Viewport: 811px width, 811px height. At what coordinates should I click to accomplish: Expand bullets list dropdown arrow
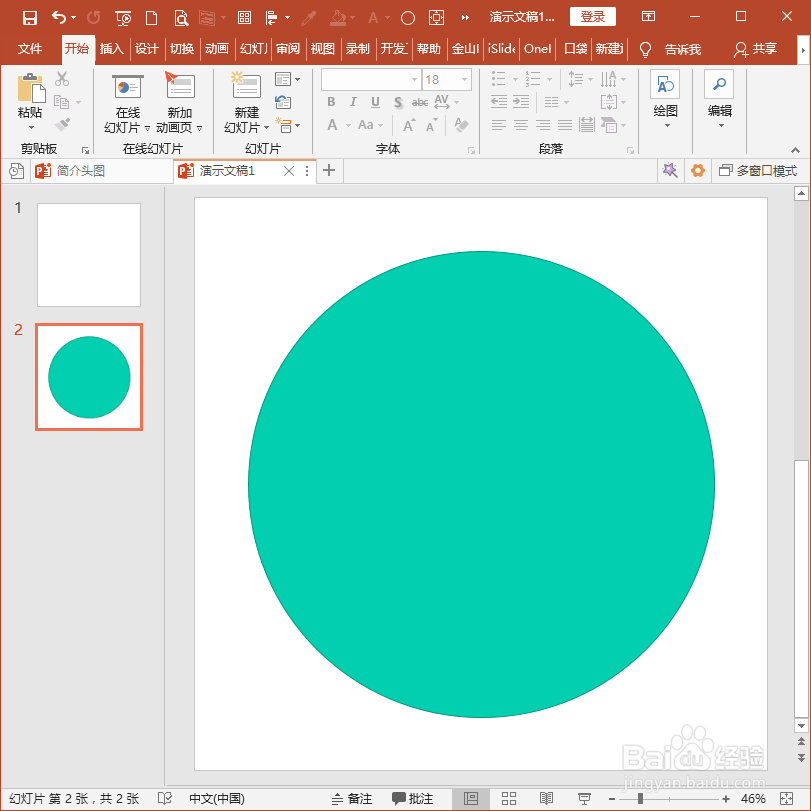(x=515, y=79)
